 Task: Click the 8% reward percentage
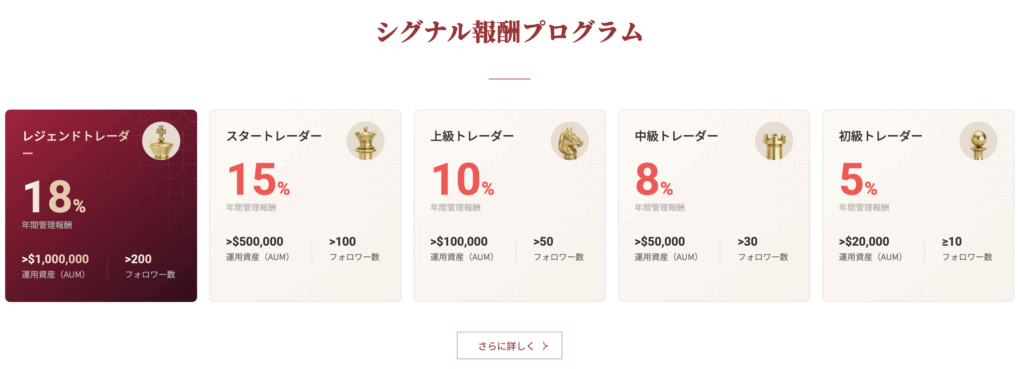654,180
